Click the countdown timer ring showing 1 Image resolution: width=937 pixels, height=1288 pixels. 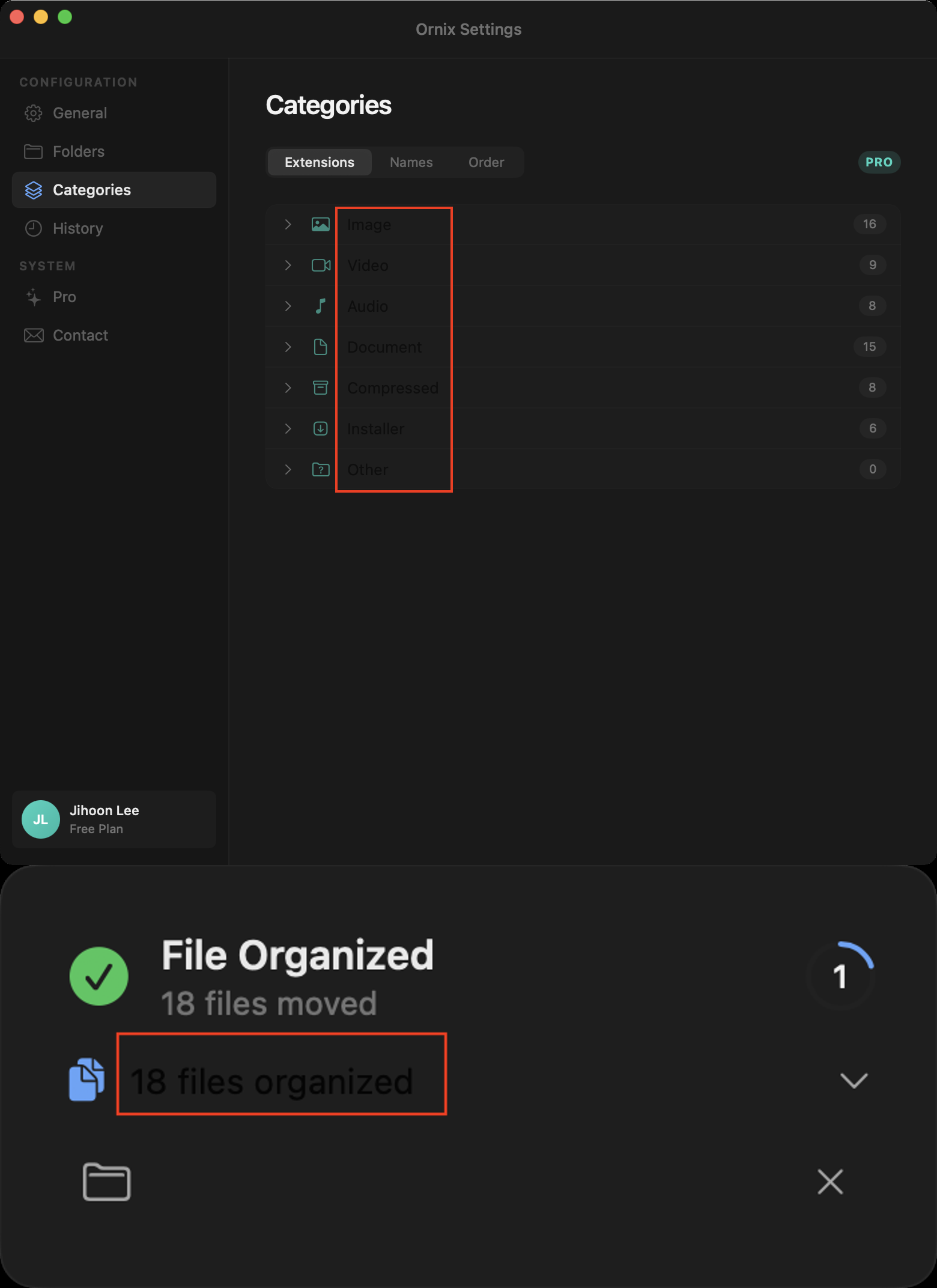(x=840, y=976)
